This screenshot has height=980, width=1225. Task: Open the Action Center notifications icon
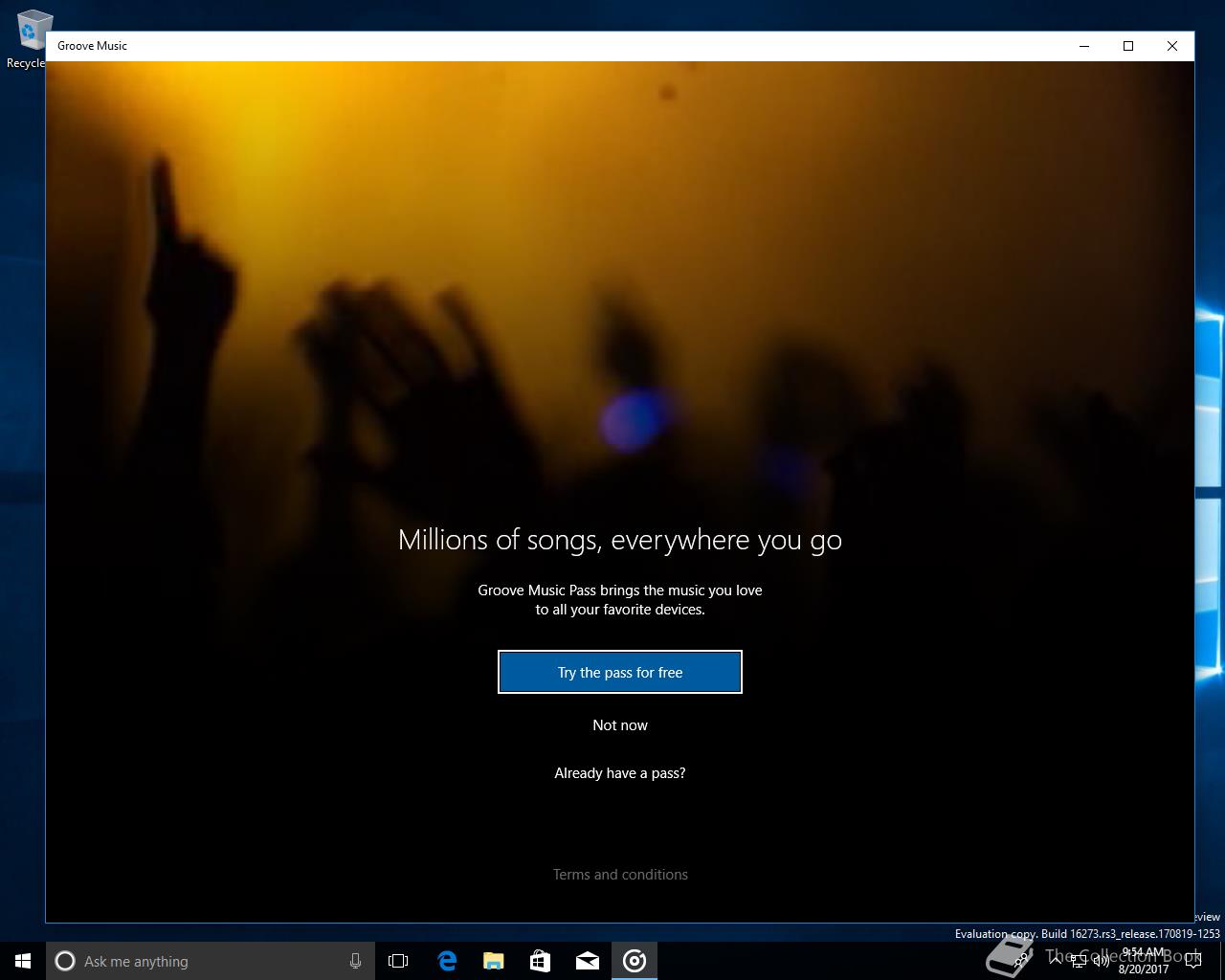(1192, 961)
